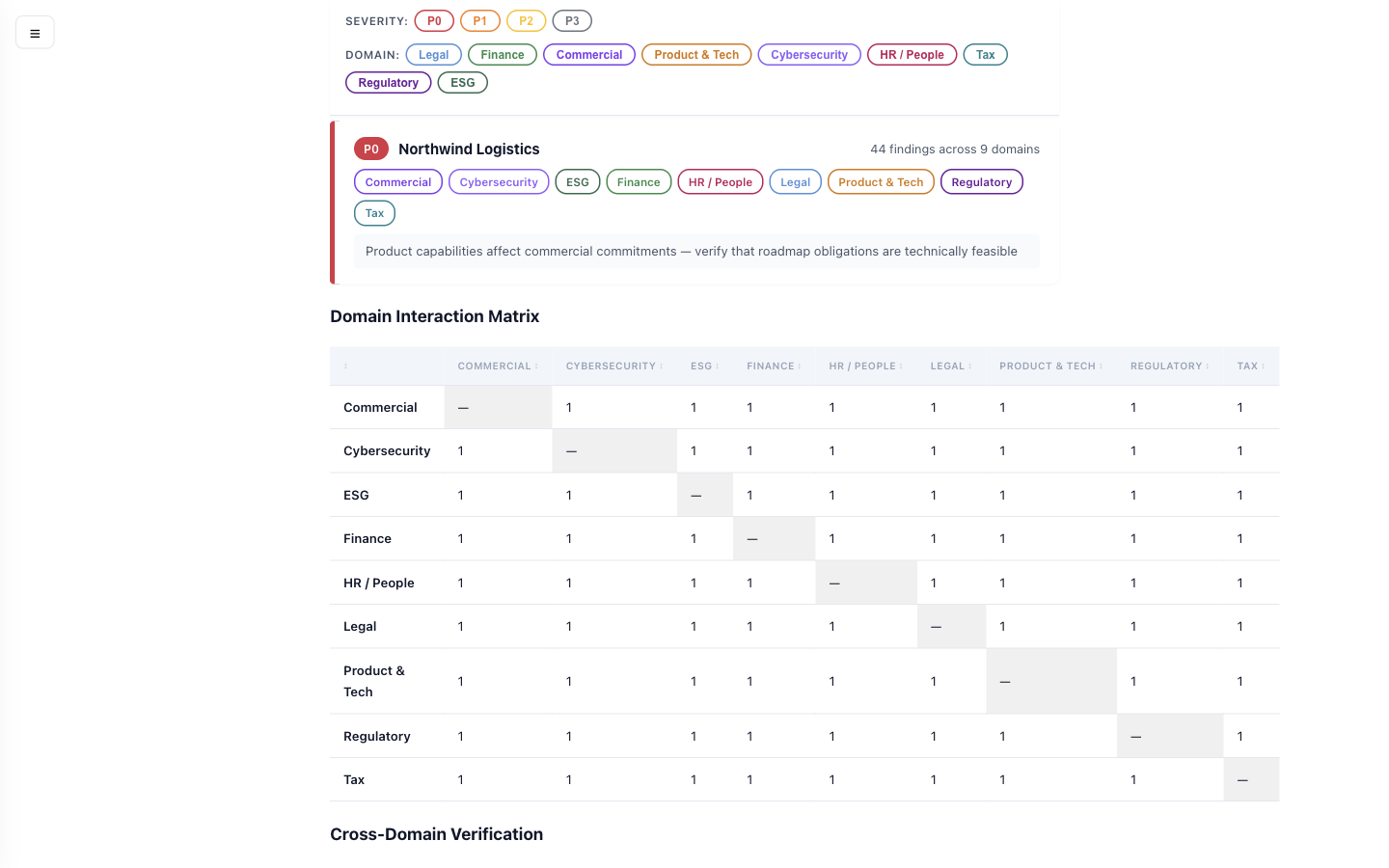Toggle the Legal domain filter
Viewport: 1389px width, 868px height.
(x=434, y=55)
